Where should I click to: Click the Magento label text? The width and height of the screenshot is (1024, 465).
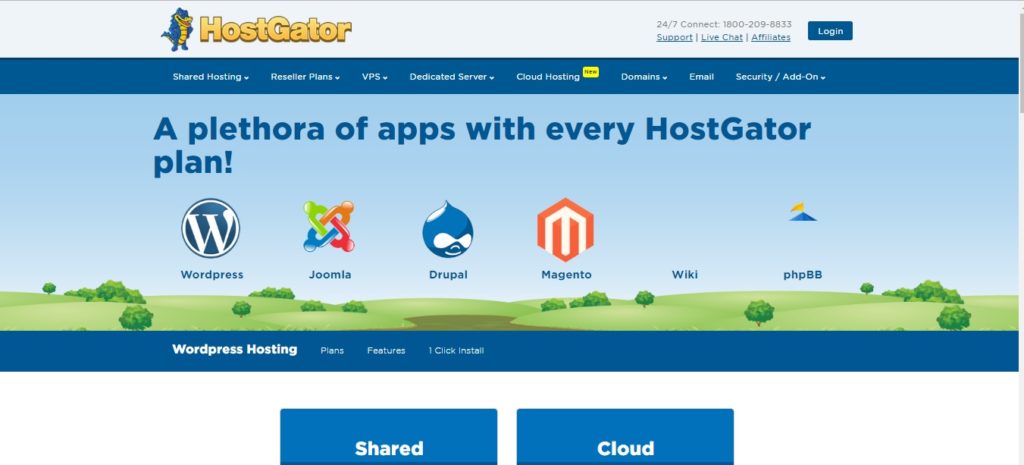566,275
